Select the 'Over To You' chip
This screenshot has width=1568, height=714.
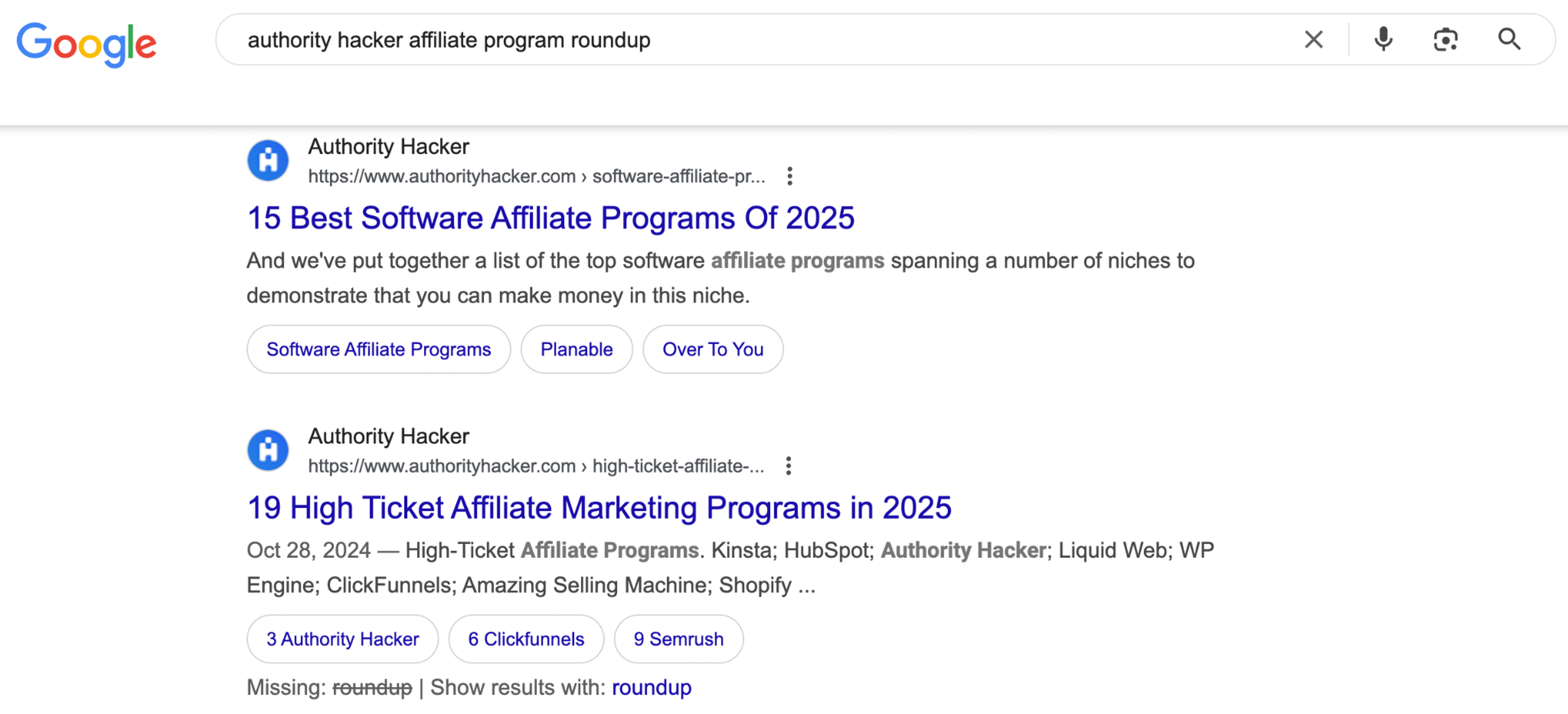(713, 349)
